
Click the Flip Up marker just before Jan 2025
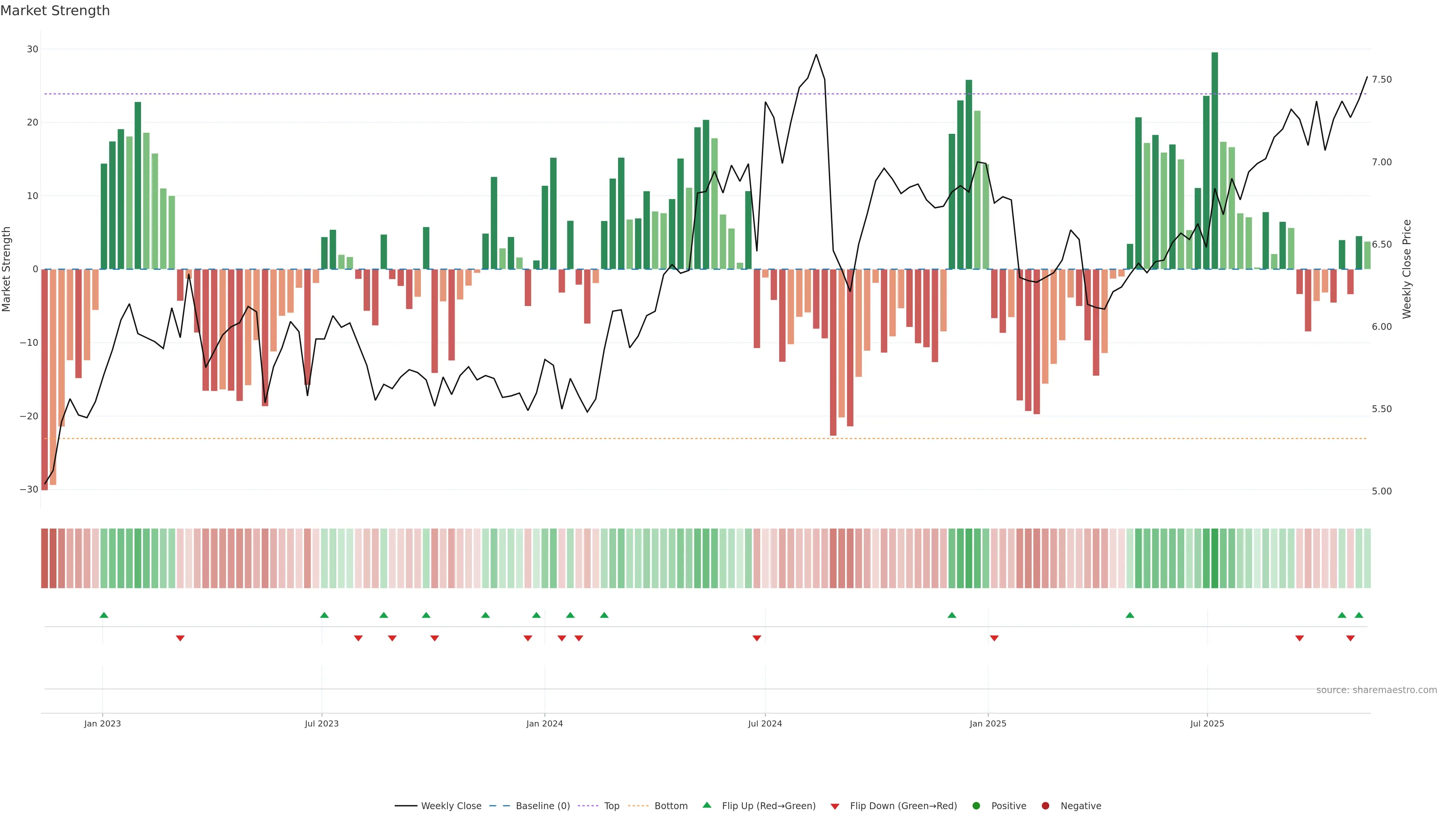click(x=952, y=615)
